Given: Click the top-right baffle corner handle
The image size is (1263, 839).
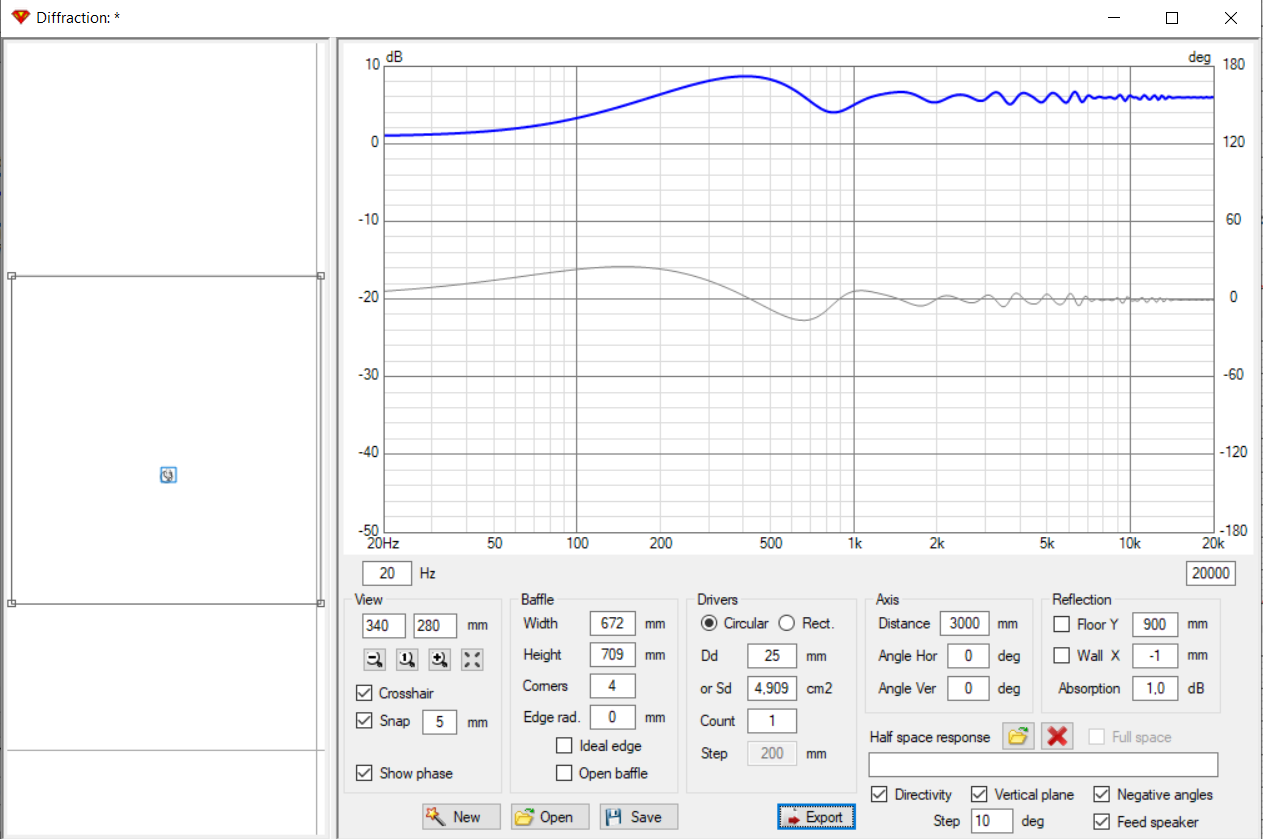Looking at the screenshot, I should tap(321, 276).
